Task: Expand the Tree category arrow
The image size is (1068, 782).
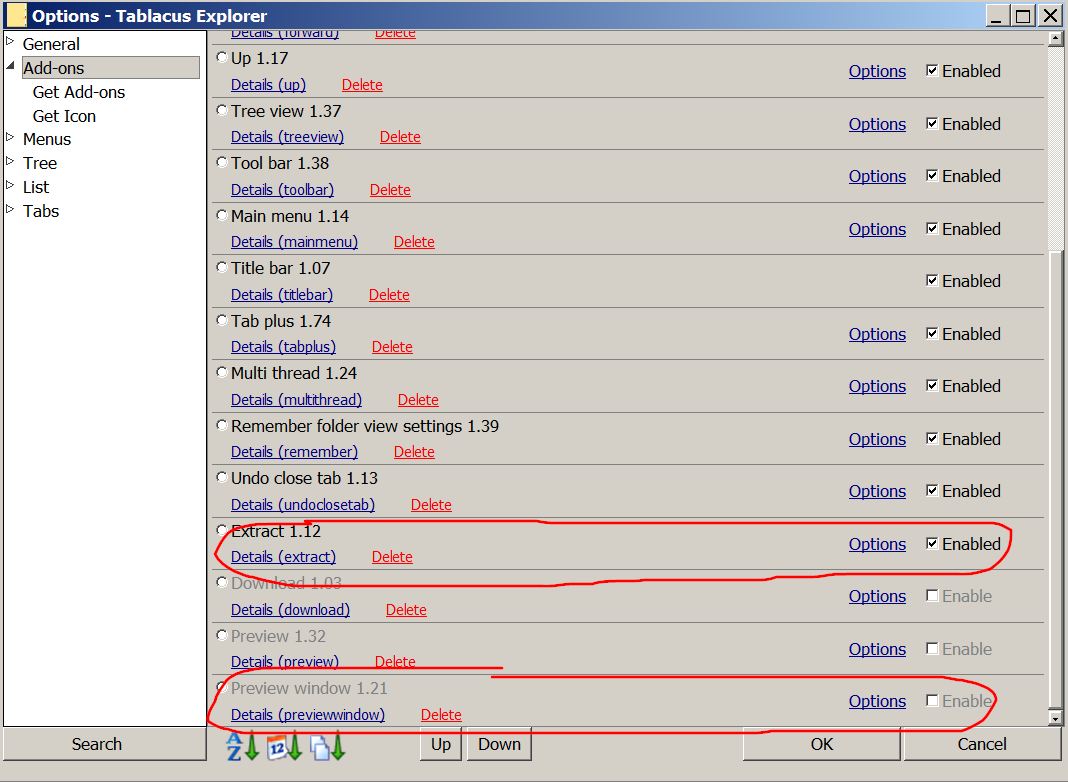Action: point(10,161)
